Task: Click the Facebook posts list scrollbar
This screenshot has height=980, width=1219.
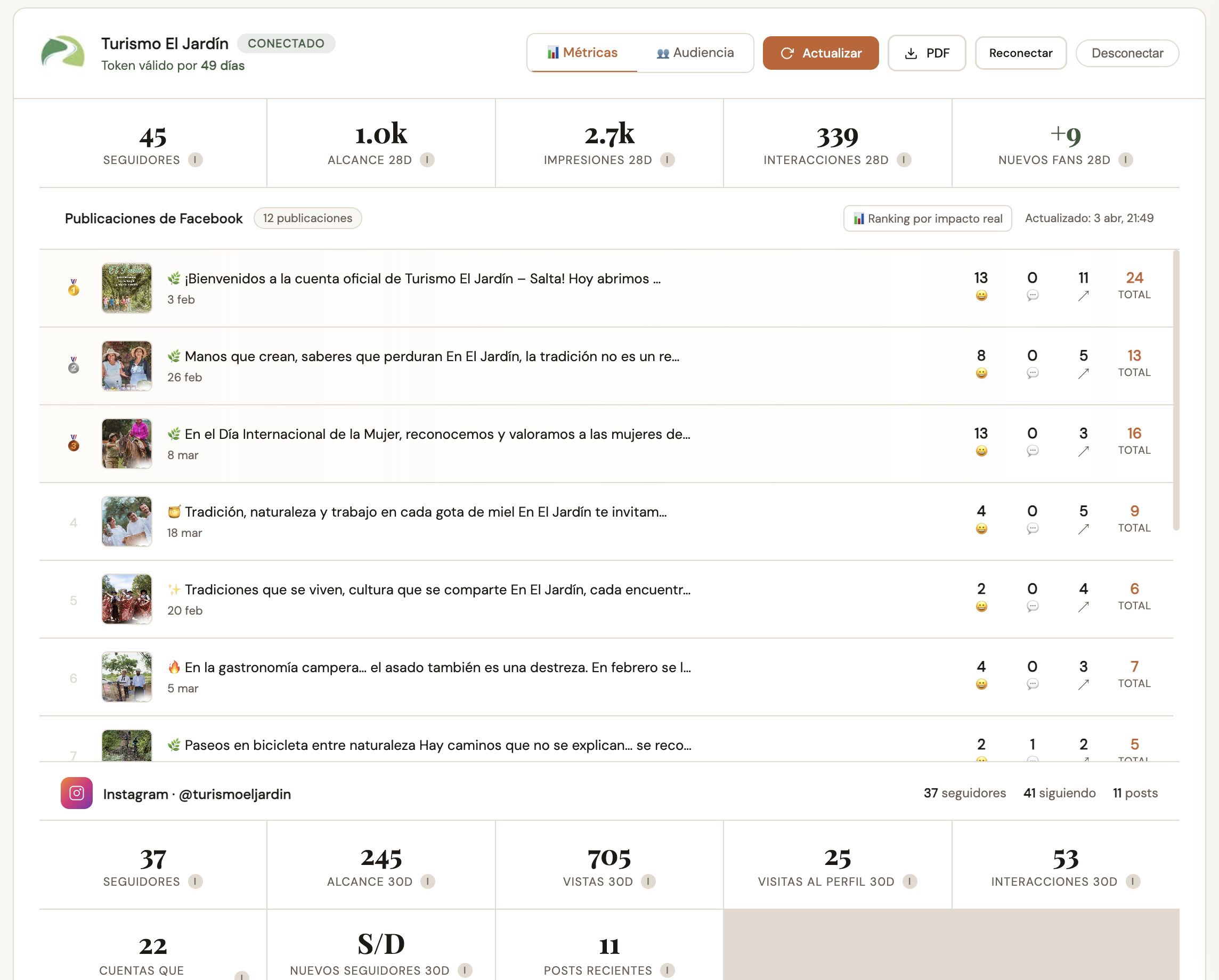Action: click(1176, 390)
